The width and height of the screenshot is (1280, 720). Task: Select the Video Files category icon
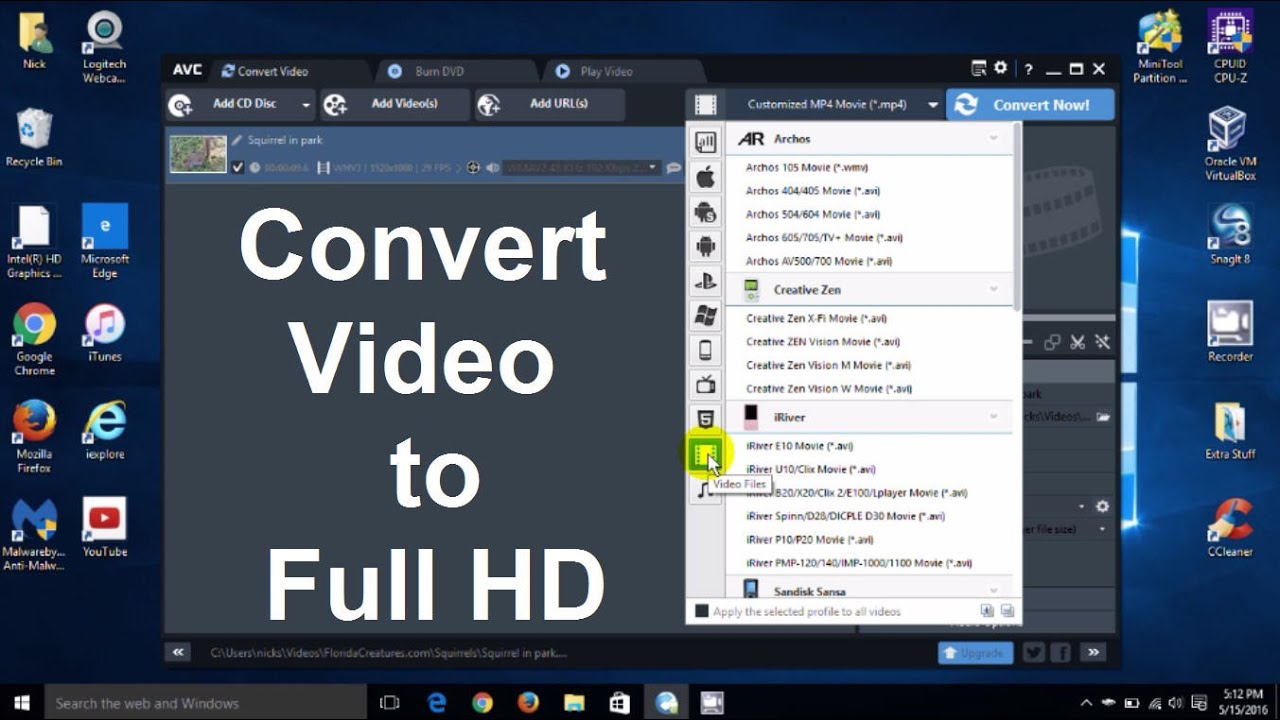coord(706,456)
